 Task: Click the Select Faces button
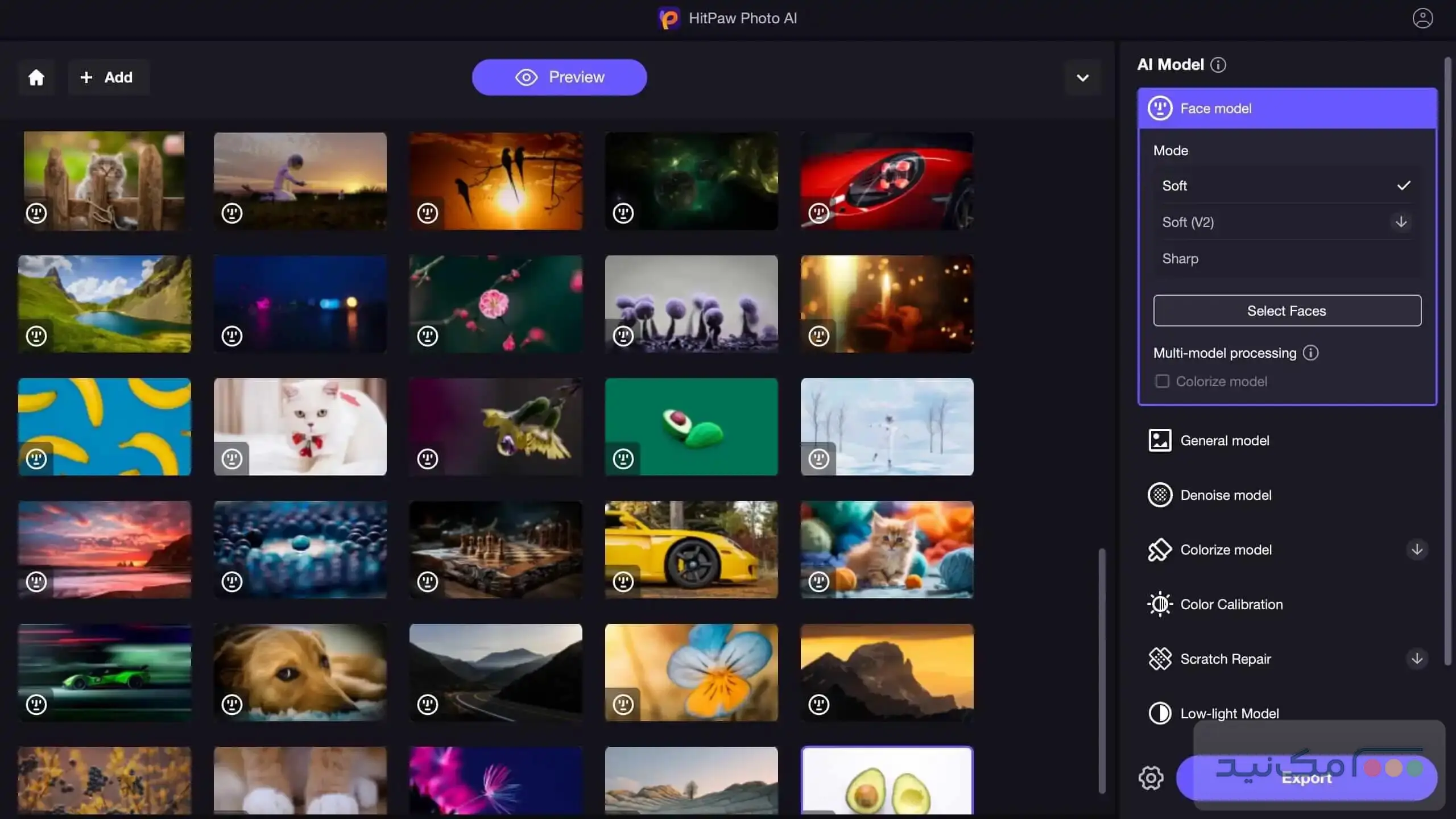[x=1287, y=311]
